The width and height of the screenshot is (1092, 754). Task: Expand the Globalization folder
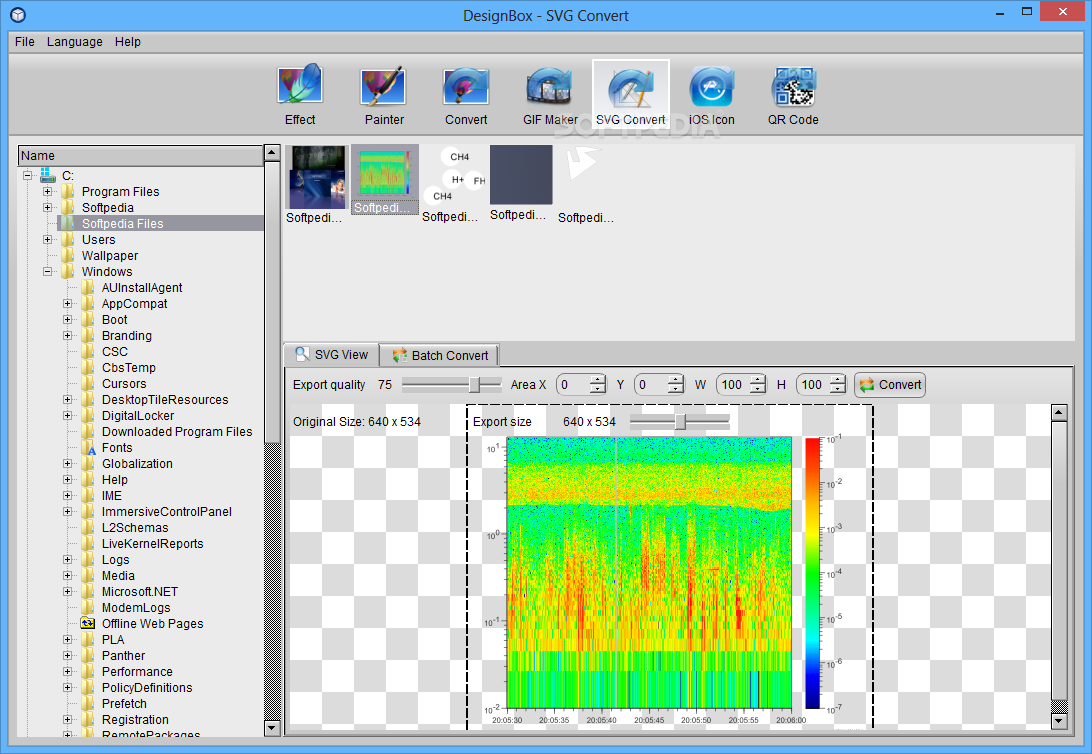click(x=68, y=464)
